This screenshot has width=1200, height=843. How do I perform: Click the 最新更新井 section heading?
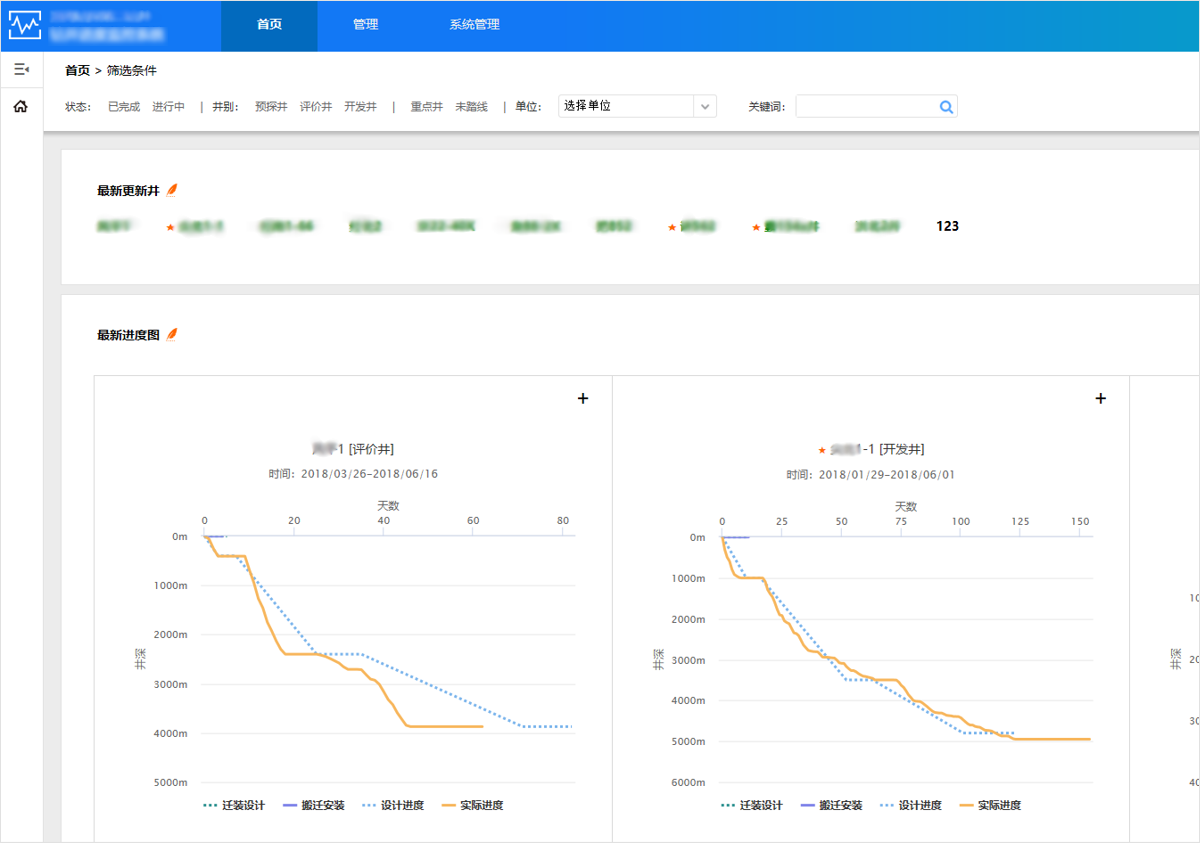pos(128,190)
